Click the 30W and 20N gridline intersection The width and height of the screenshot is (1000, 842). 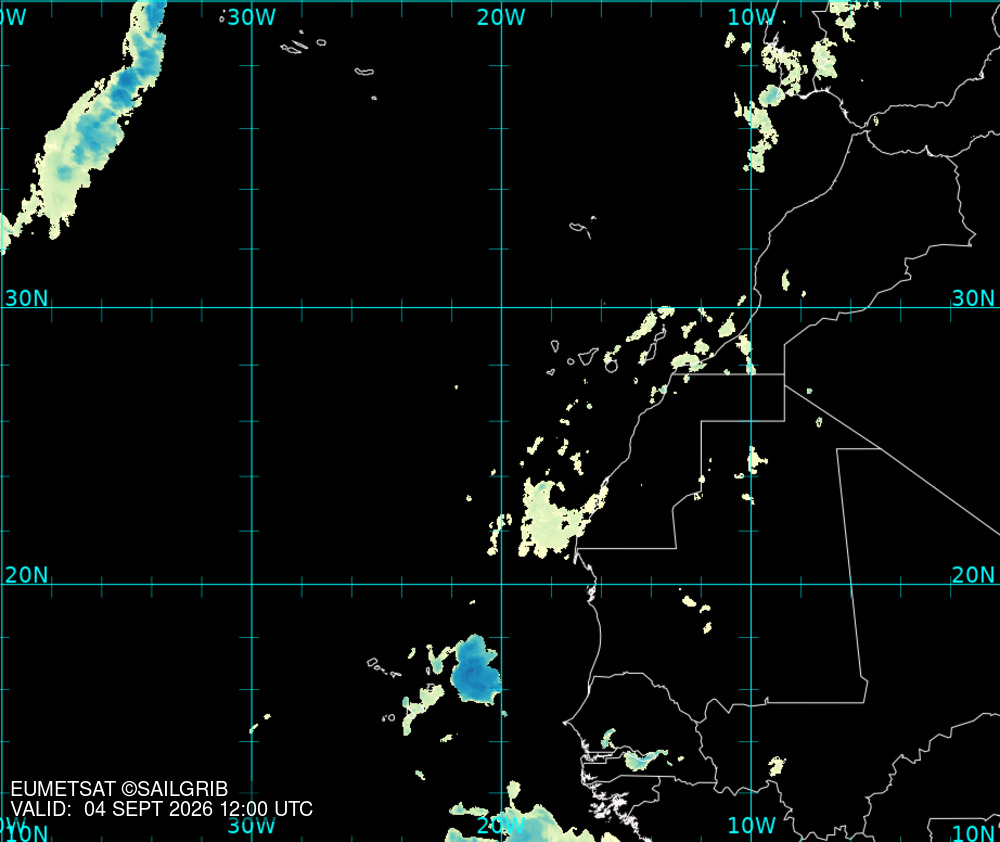coord(252,584)
